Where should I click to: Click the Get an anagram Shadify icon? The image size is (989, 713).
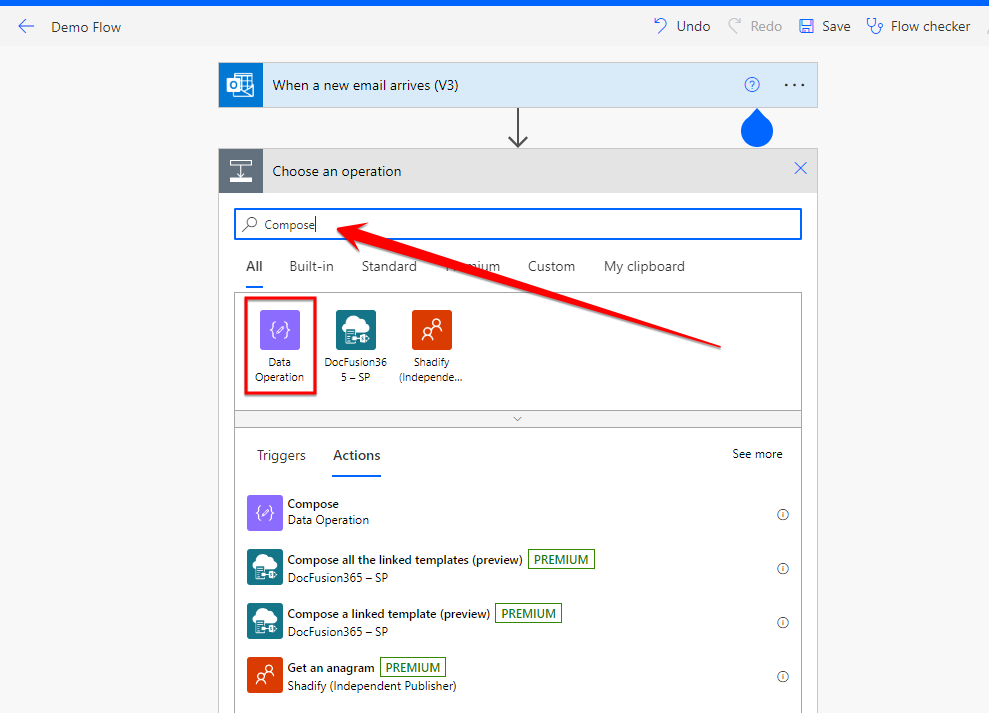pyautogui.click(x=265, y=675)
